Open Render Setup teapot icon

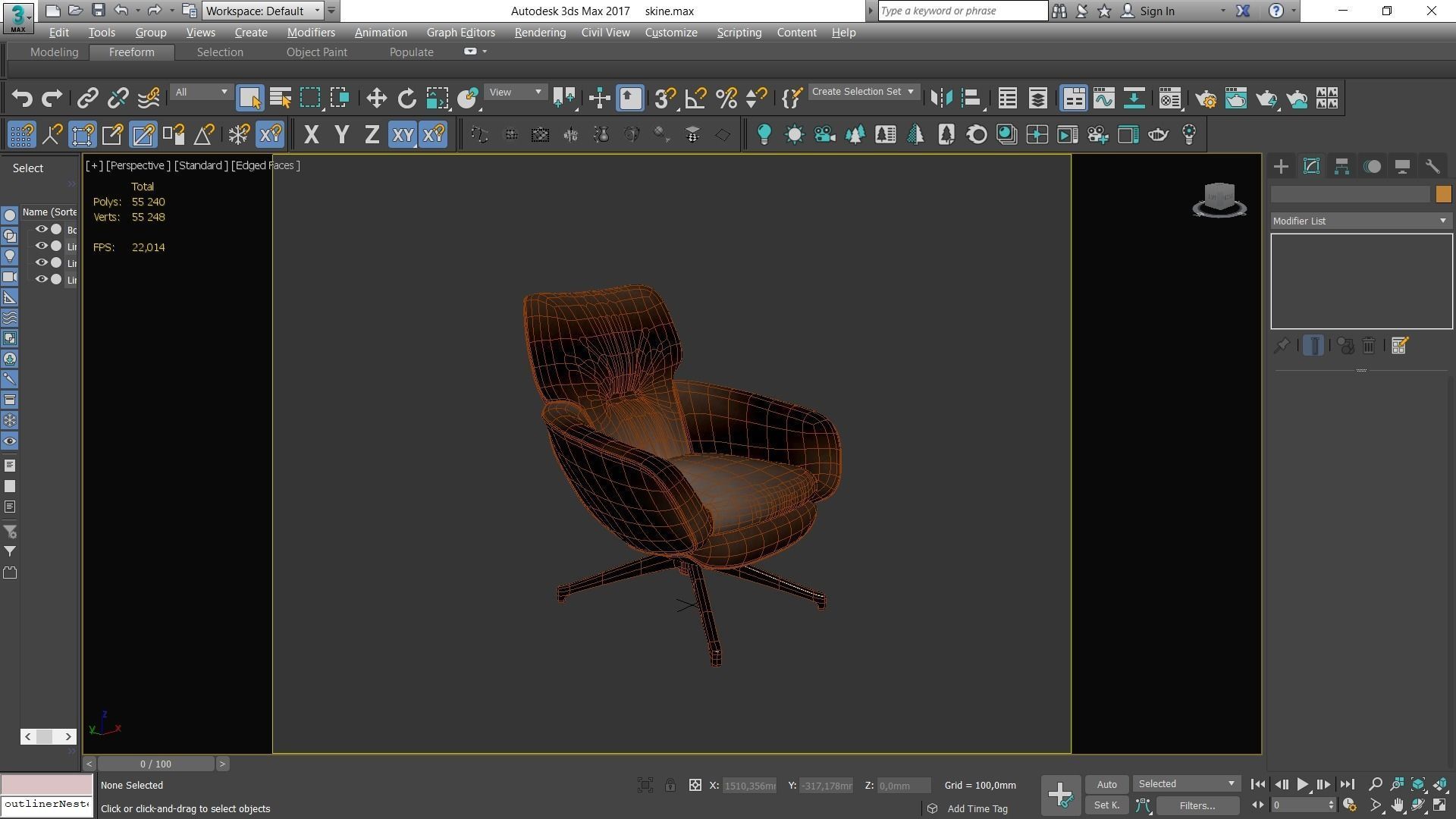pyautogui.click(x=1206, y=99)
